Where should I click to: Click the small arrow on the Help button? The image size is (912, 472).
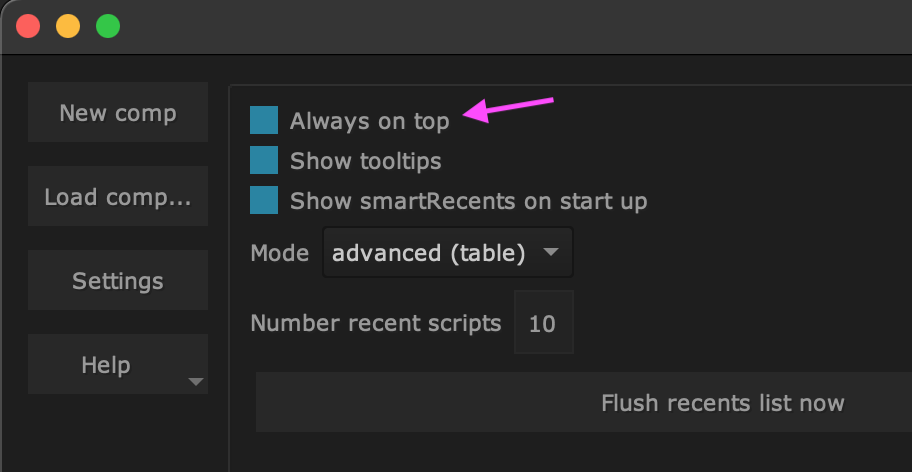click(196, 382)
